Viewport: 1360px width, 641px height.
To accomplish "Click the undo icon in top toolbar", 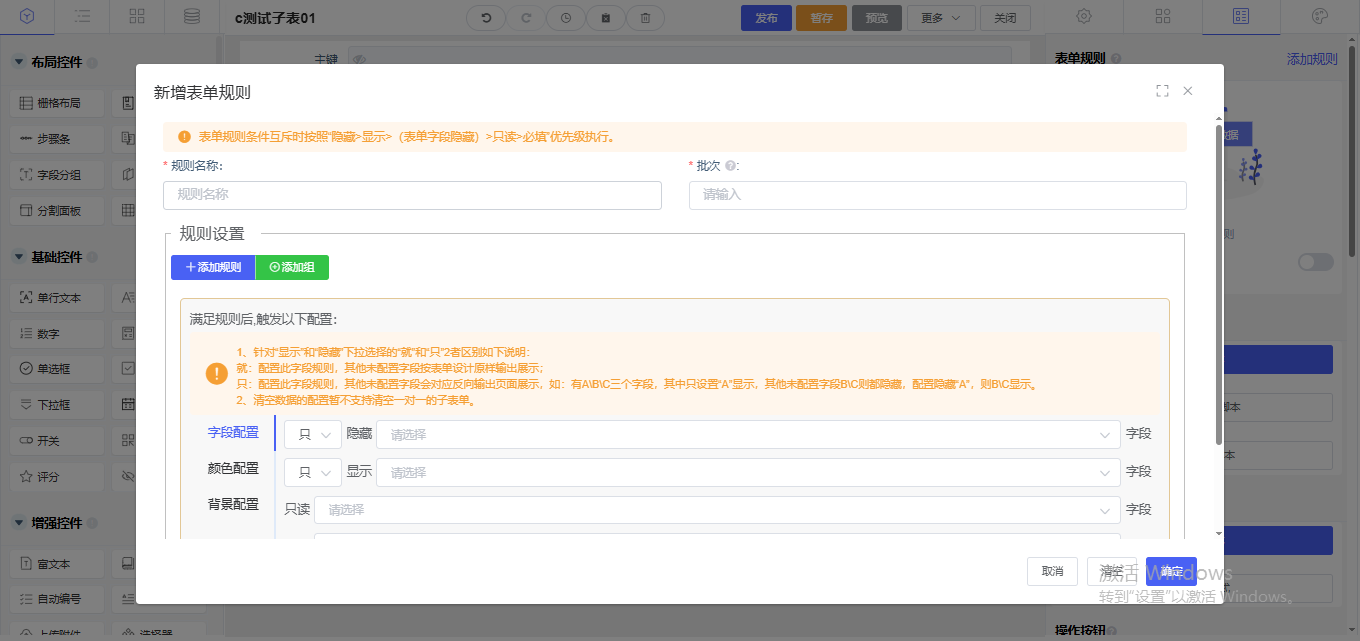I will (x=487, y=18).
